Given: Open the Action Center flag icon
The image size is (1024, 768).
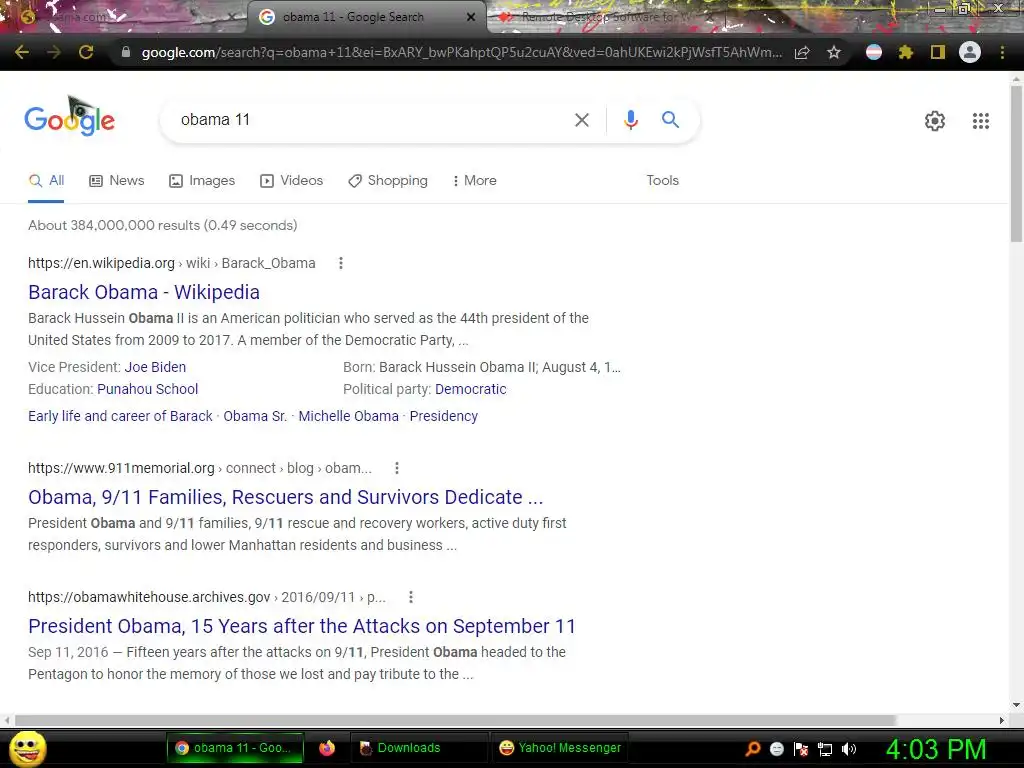Looking at the screenshot, I should [801, 749].
